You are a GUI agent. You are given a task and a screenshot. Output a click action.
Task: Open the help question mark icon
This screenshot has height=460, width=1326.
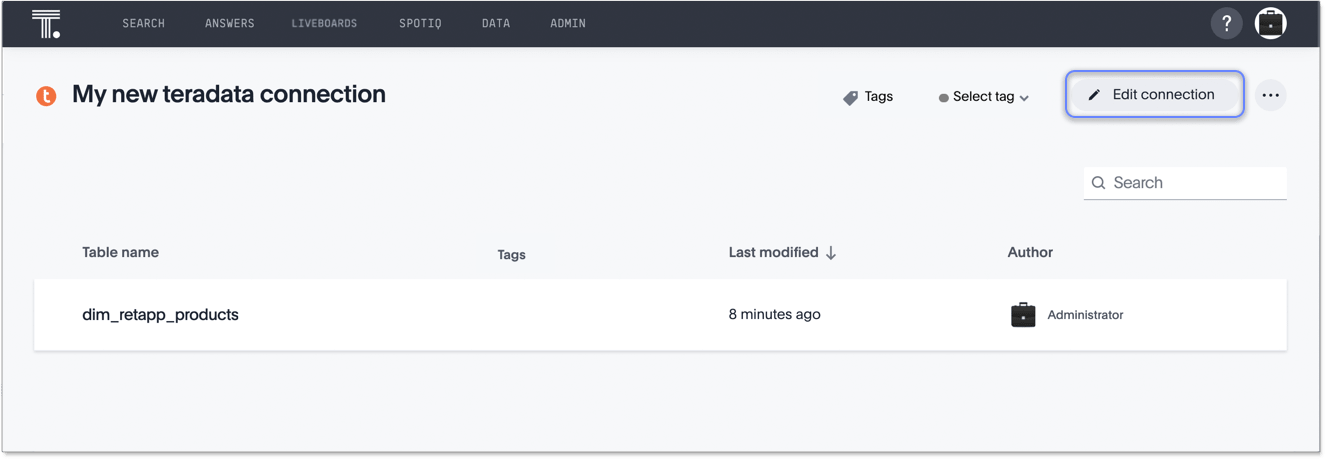[1226, 23]
